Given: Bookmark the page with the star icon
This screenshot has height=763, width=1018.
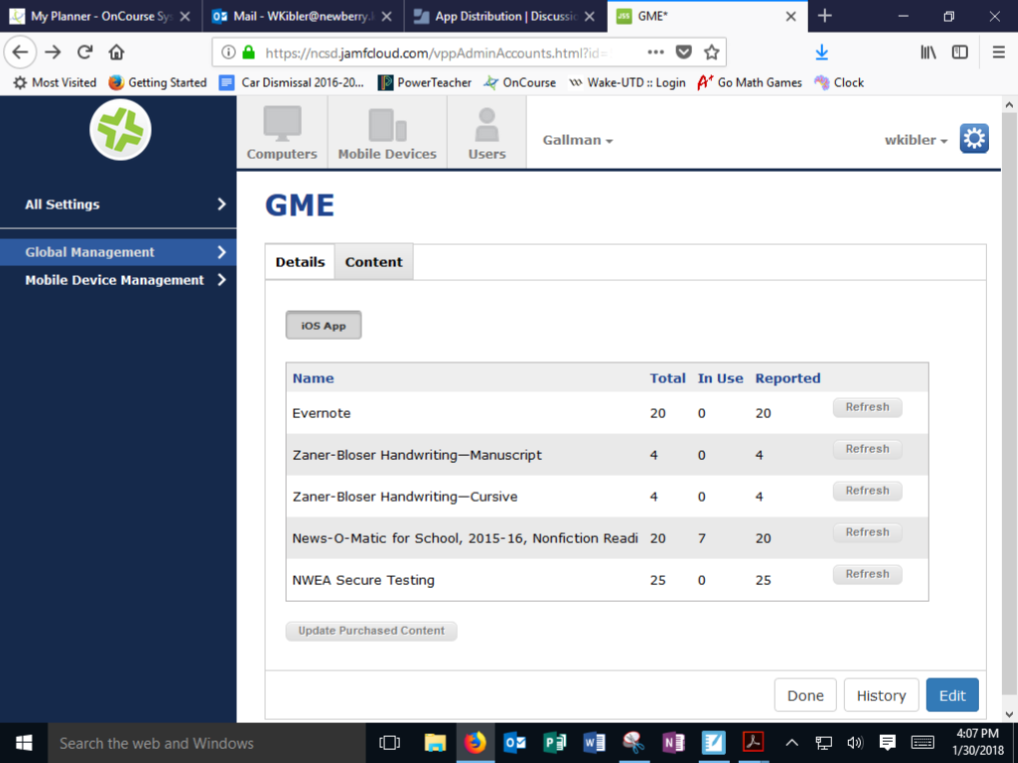Looking at the screenshot, I should pos(712,53).
